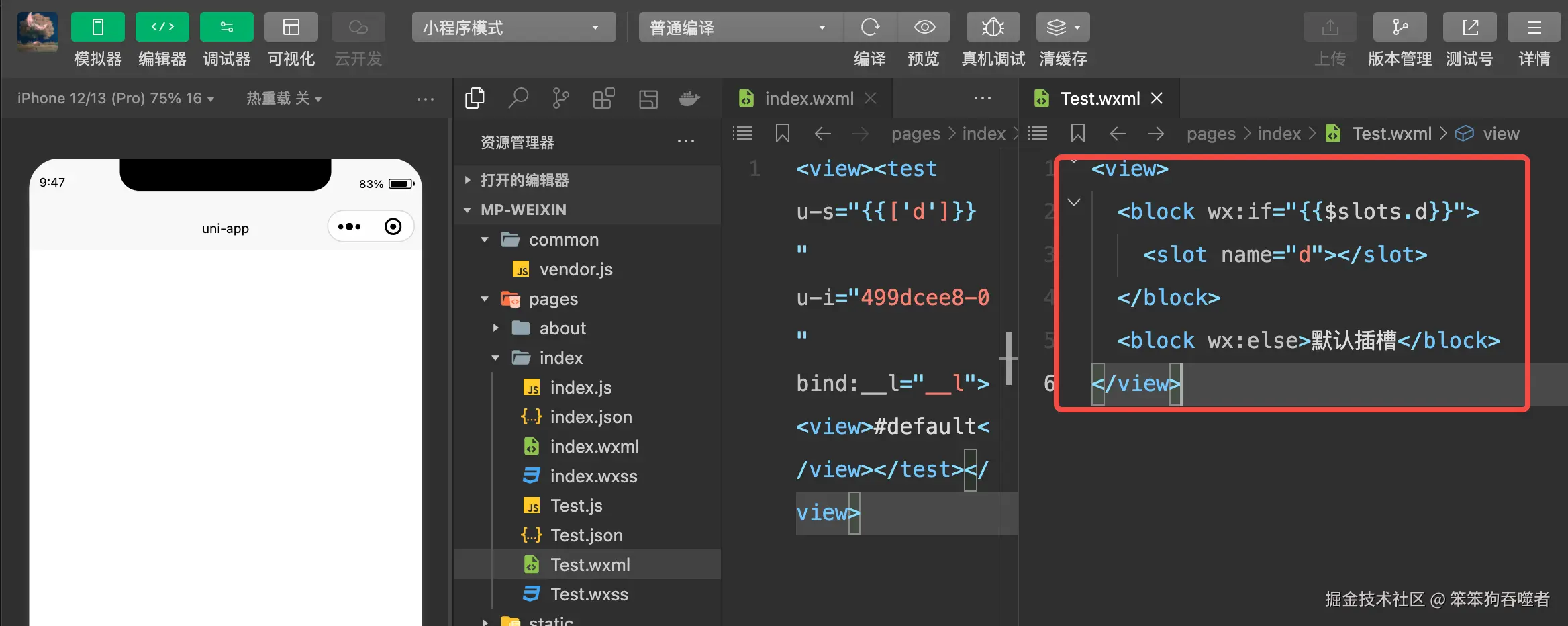Viewport: 1568px width, 626px height.
Task: Open the search magnifier icon
Action: point(518,99)
